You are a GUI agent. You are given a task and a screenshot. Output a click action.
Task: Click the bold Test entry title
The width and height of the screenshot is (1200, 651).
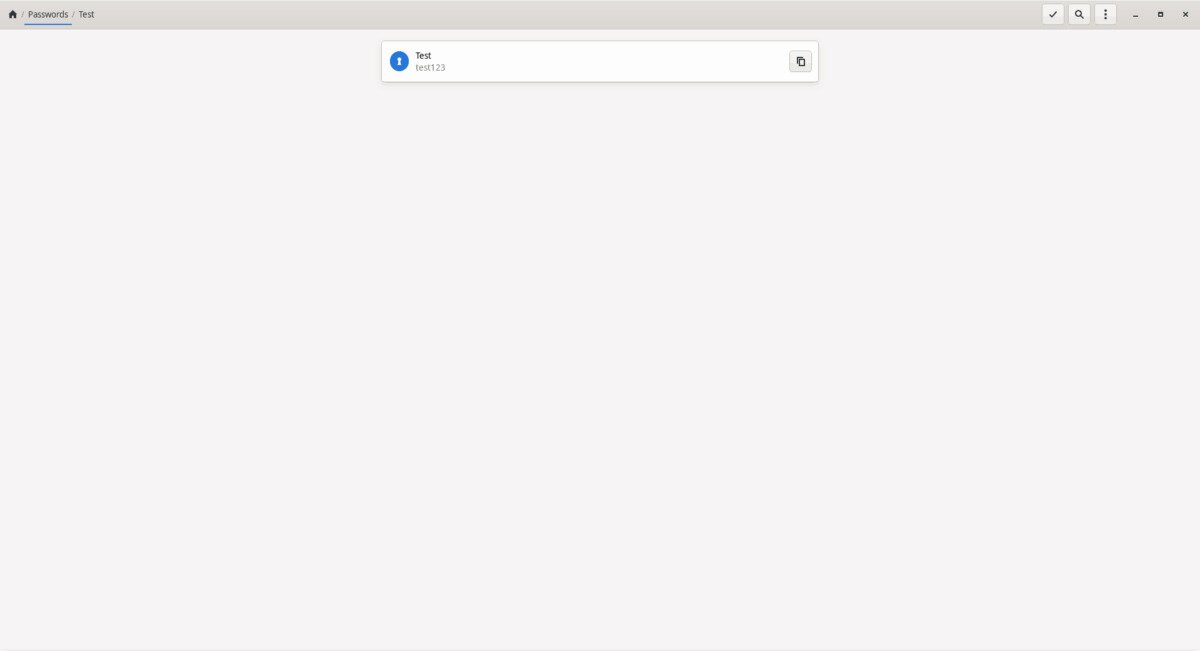(424, 55)
